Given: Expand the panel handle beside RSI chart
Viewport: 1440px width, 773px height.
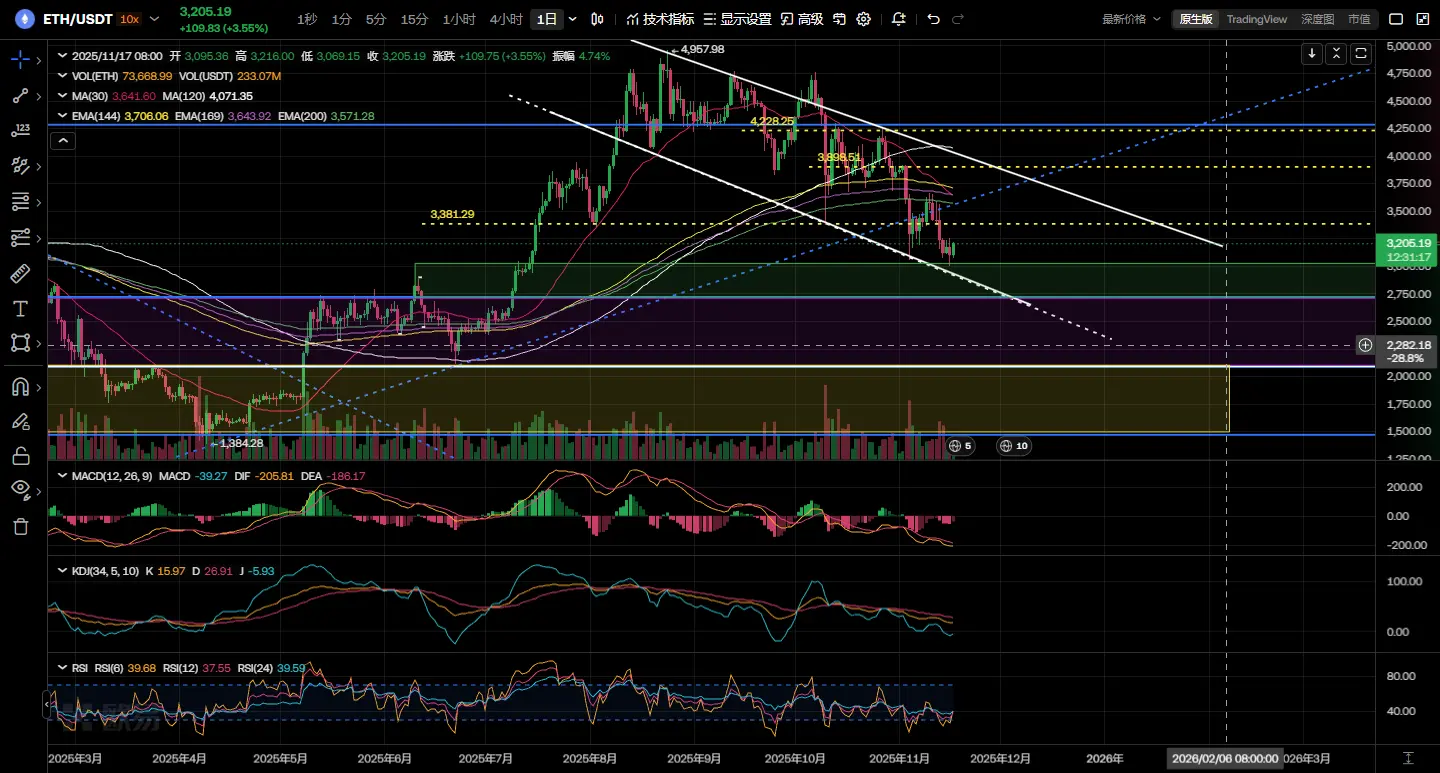Looking at the screenshot, I should (44, 706).
